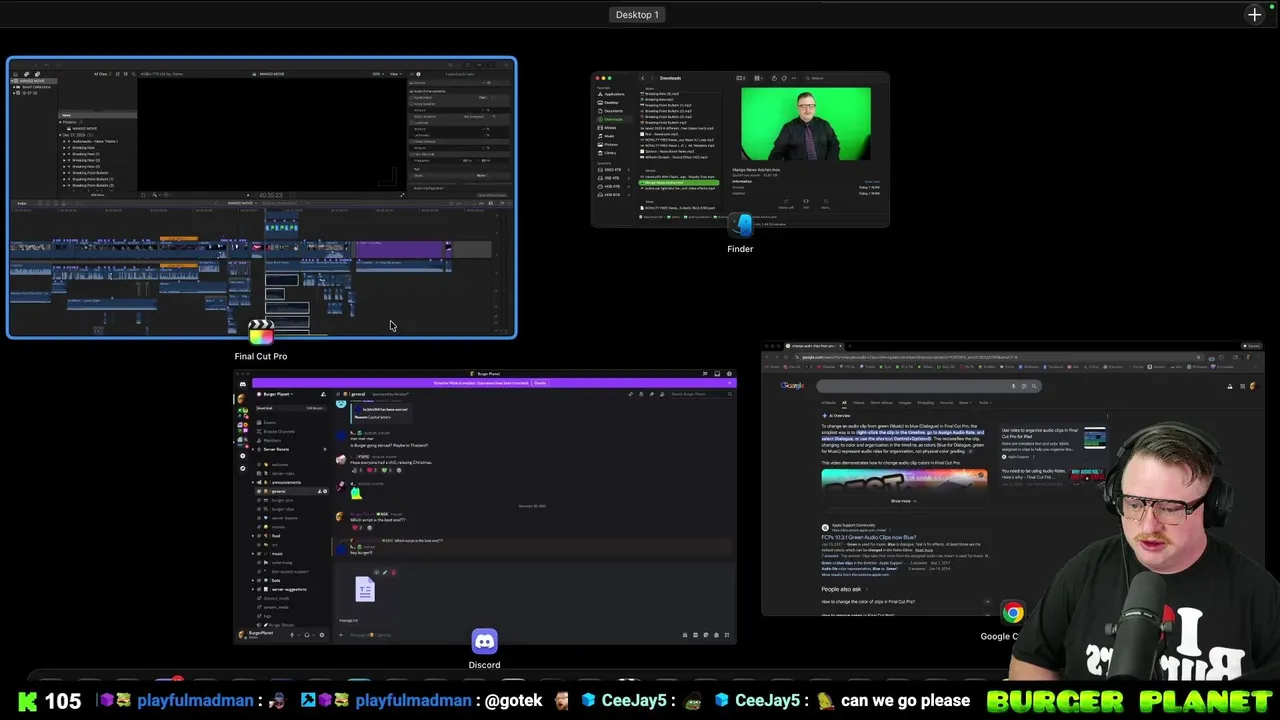Viewport: 1280px width, 720px height.
Task: Click the Google logo in Chrome
Action: point(792,385)
